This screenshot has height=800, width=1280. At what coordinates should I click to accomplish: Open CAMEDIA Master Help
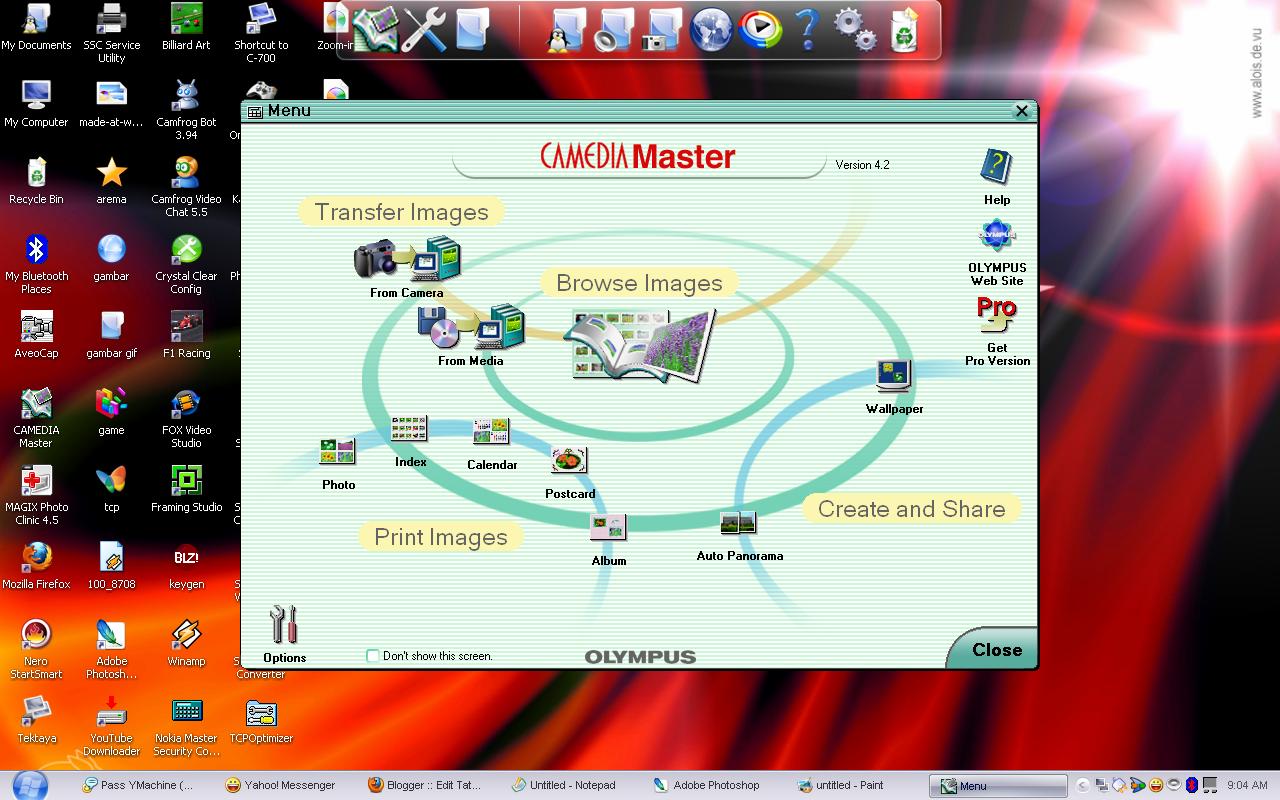(x=996, y=168)
